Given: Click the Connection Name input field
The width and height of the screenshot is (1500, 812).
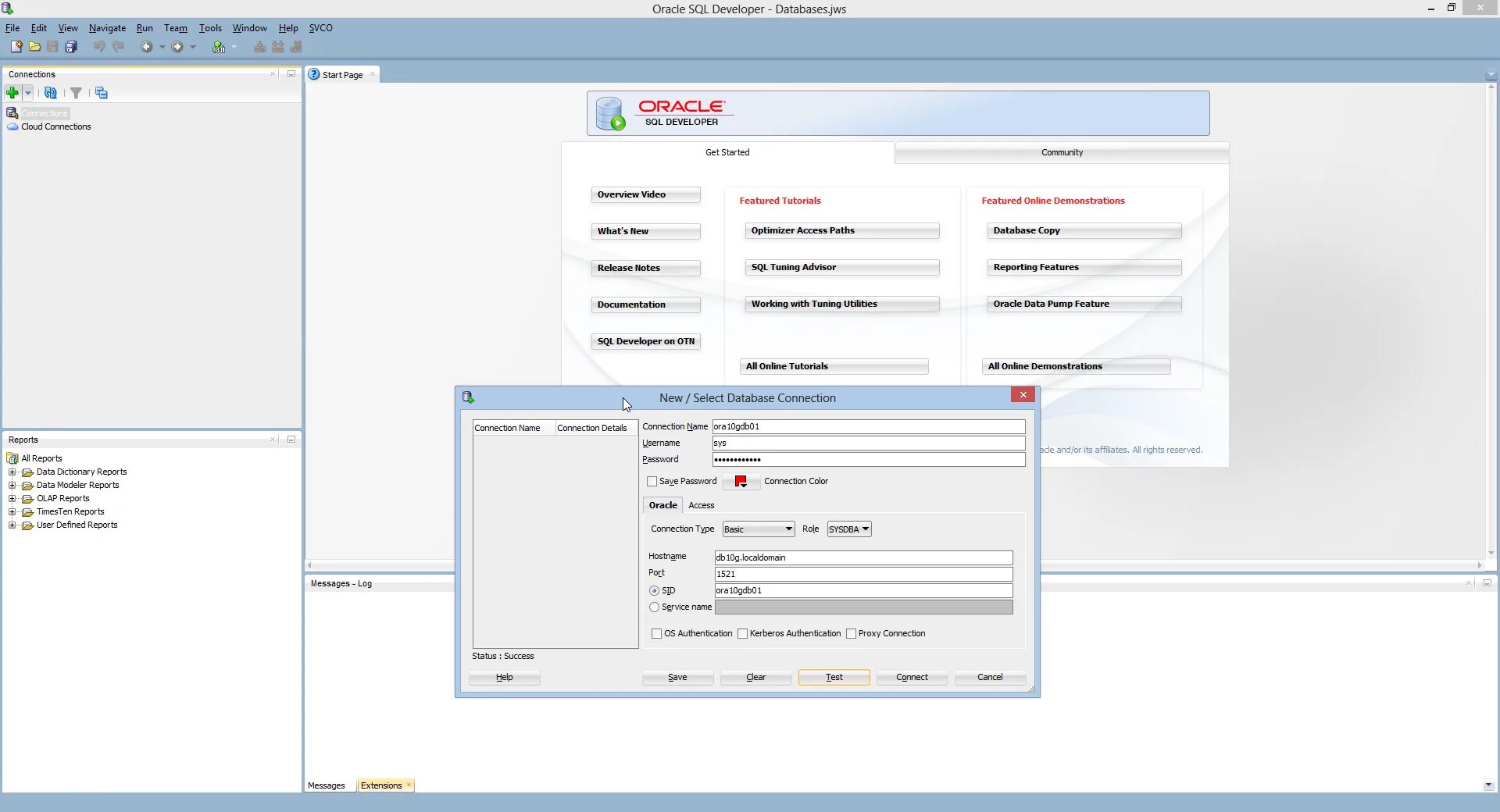Looking at the screenshot, I should (x=869, y=427).
